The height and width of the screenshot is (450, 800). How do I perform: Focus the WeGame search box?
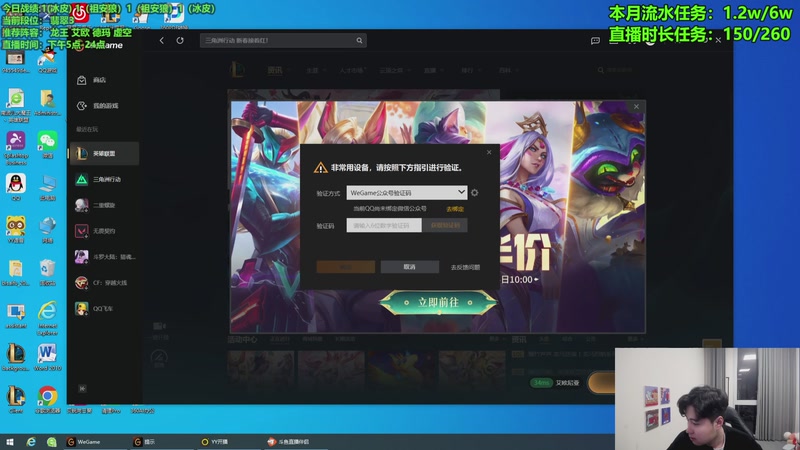pos(283,40)
